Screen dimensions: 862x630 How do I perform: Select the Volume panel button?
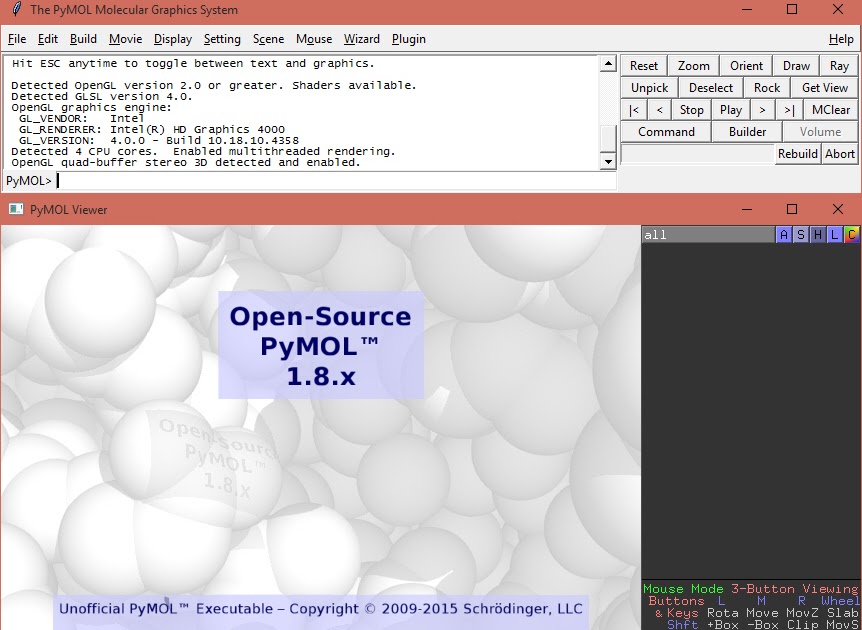[820, 132]
